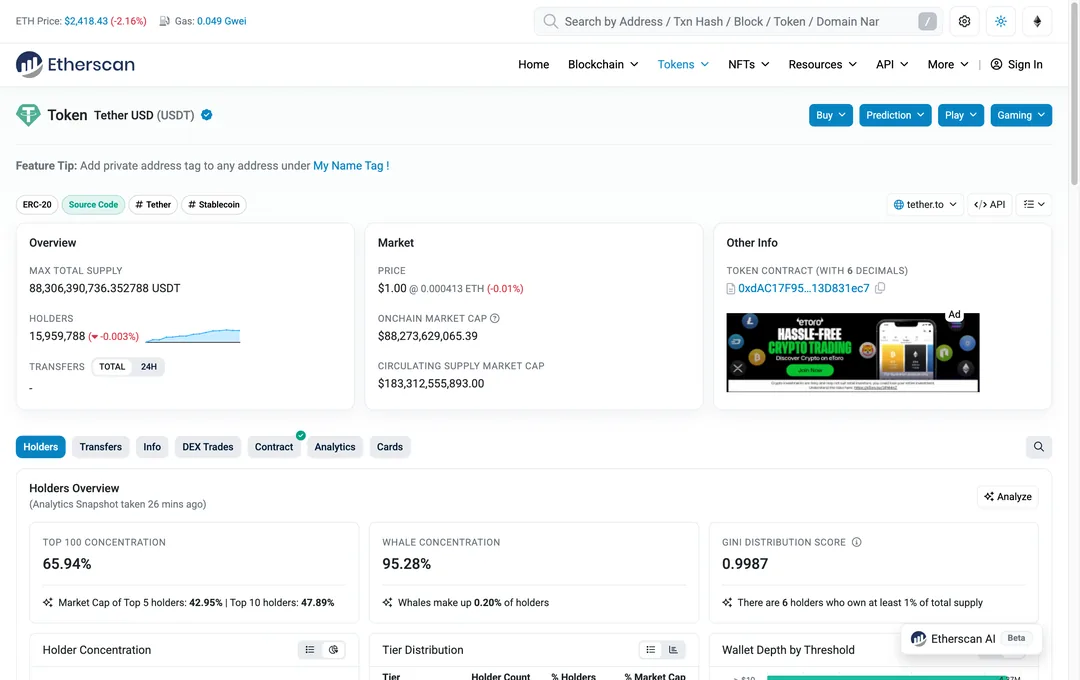
Task: Select 24H transfers toggle
Action: tap(149, 367)
